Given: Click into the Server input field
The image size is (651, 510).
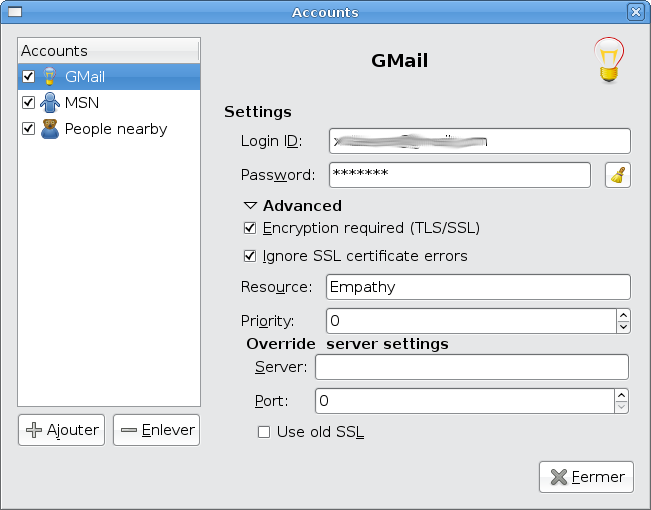Looking at the screenshot, I should click(x=471, y=367).
